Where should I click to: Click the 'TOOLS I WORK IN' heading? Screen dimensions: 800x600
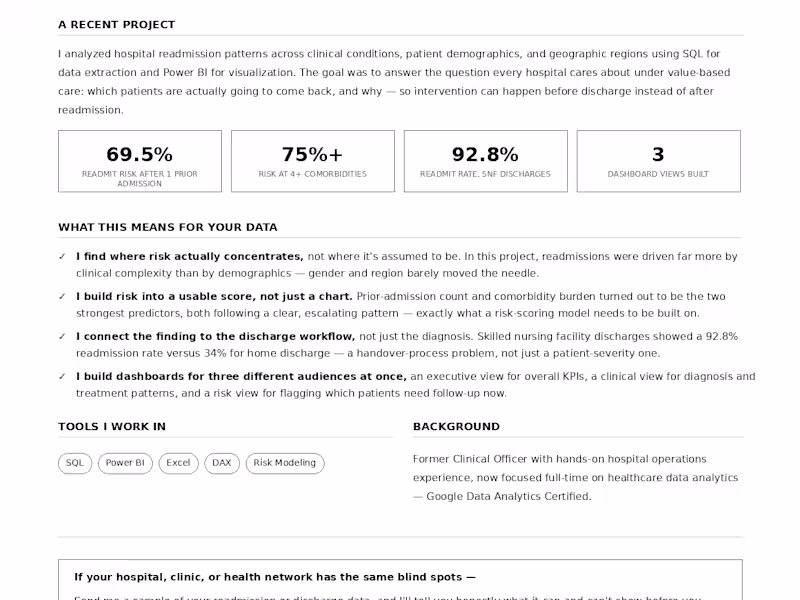click(112, 427)
